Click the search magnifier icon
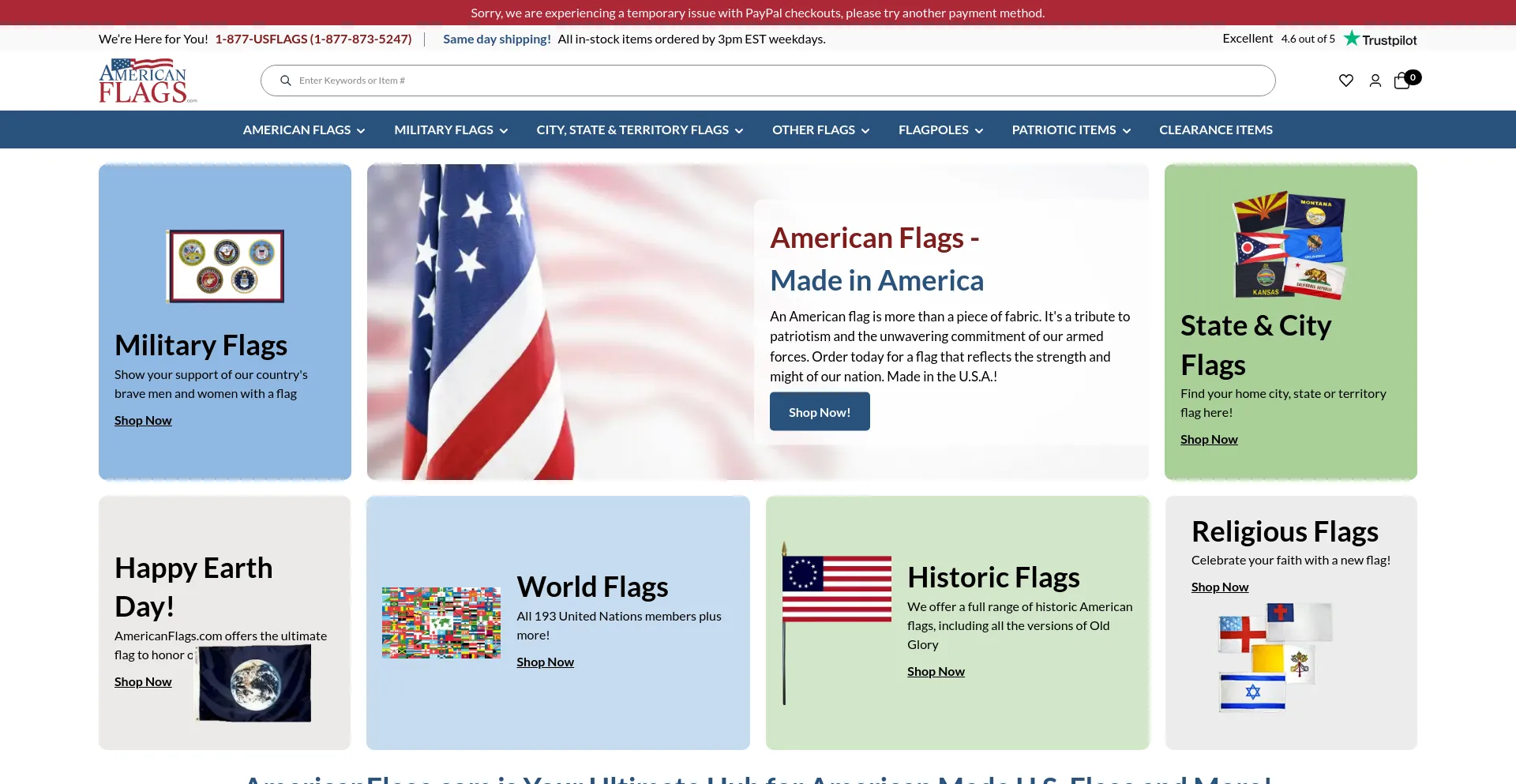 286,81
